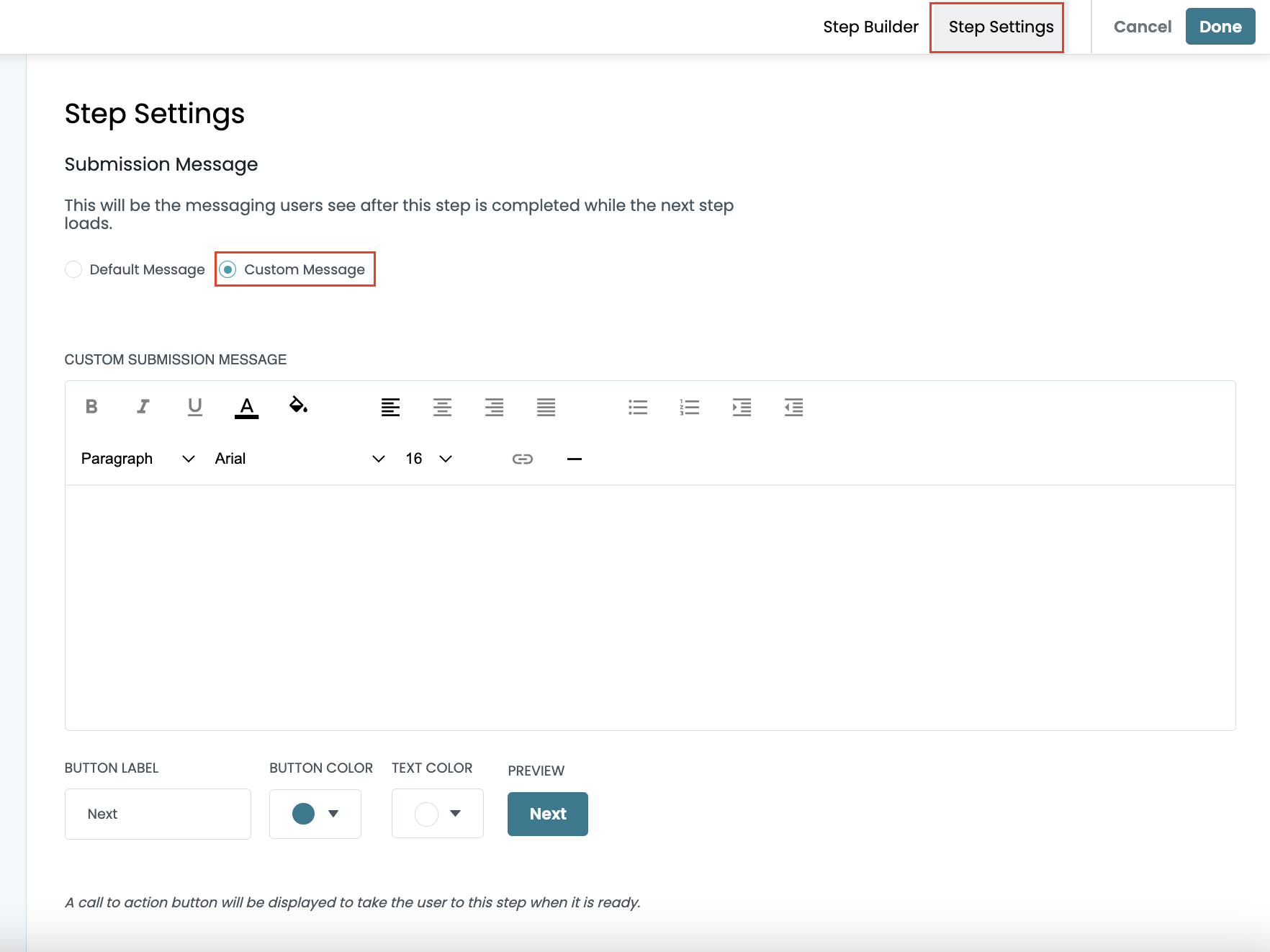Image resolution: width=1270 pixels, height=952 pixels.
Task: Select the Default Message radio button
Action: click(73, 269)
